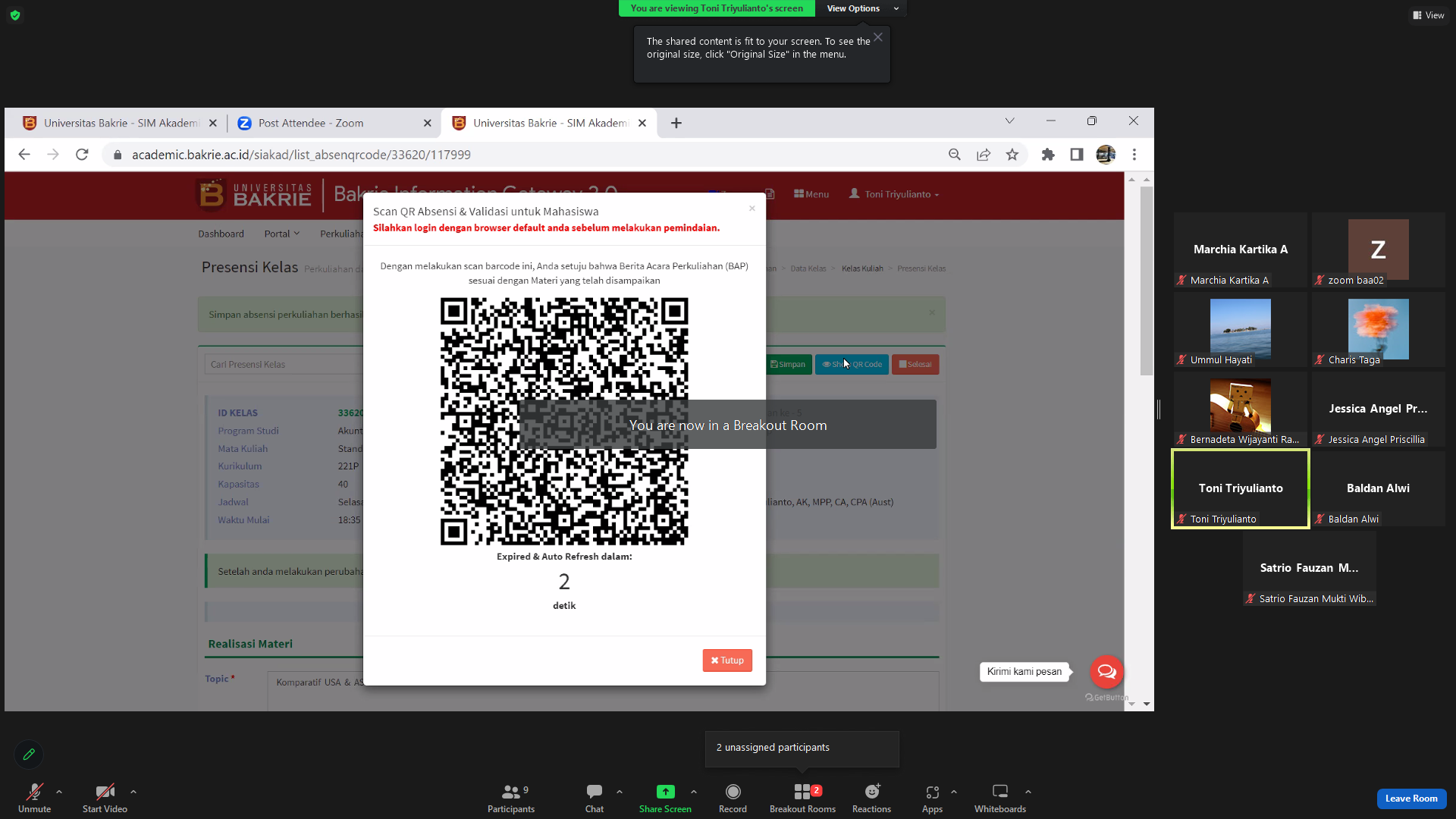This screenshot has width=1456, height=819.
Task: Click the shared page vertical scrollbar
Action: click(x=1146, y=281)
